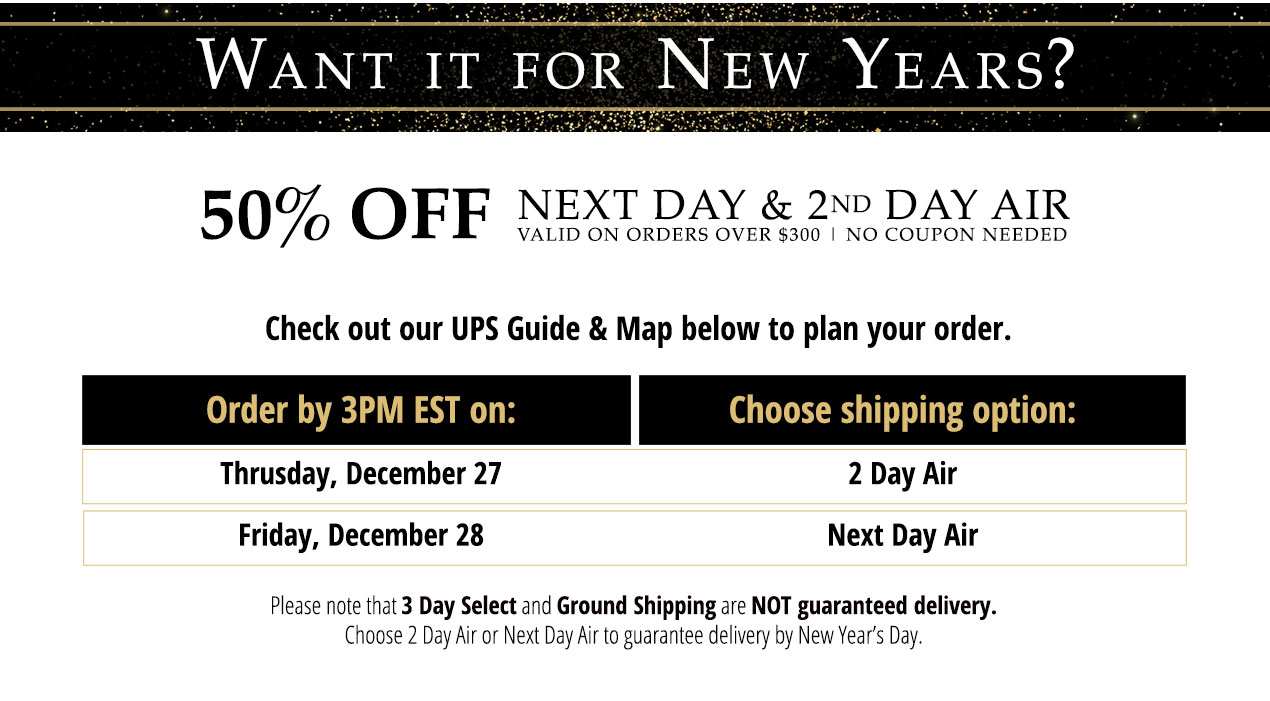Choose the "2 Day Air" shipping option
Image resolution: width=1270 pixels, height=701 pixels.
tap(903, 474)
